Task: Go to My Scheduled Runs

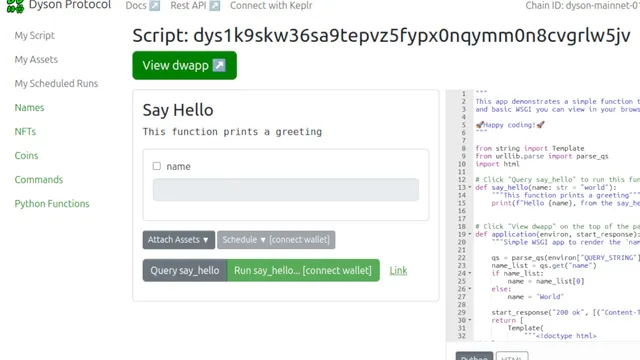Action: tap(56, 84)
